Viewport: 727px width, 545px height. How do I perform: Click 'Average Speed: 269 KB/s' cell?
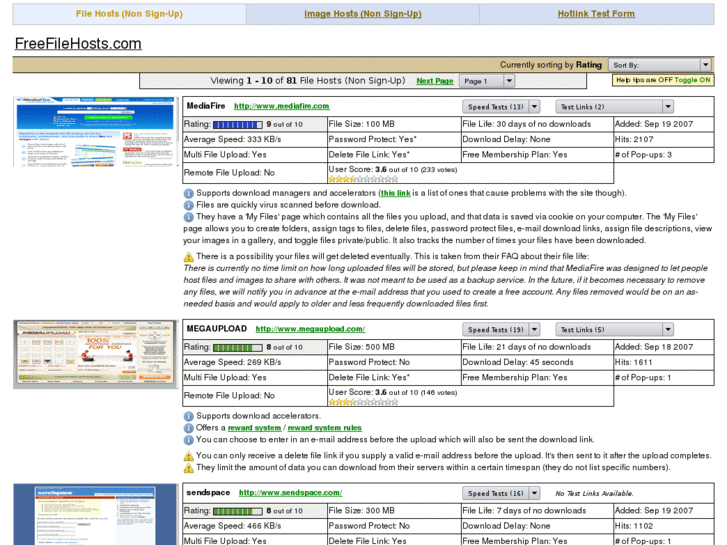(x=255, y=362)
